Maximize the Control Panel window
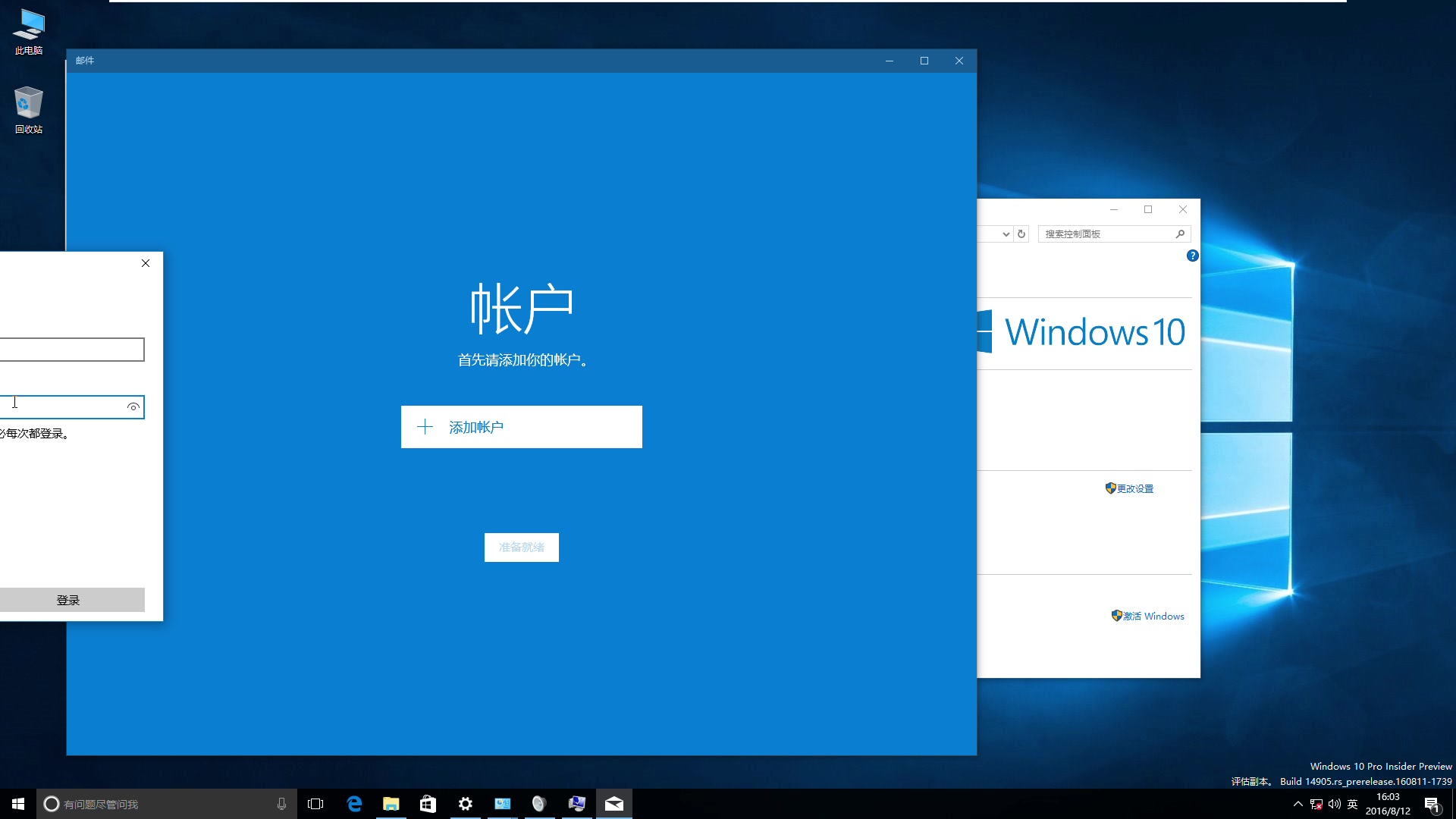 [x=1148, y=209]
